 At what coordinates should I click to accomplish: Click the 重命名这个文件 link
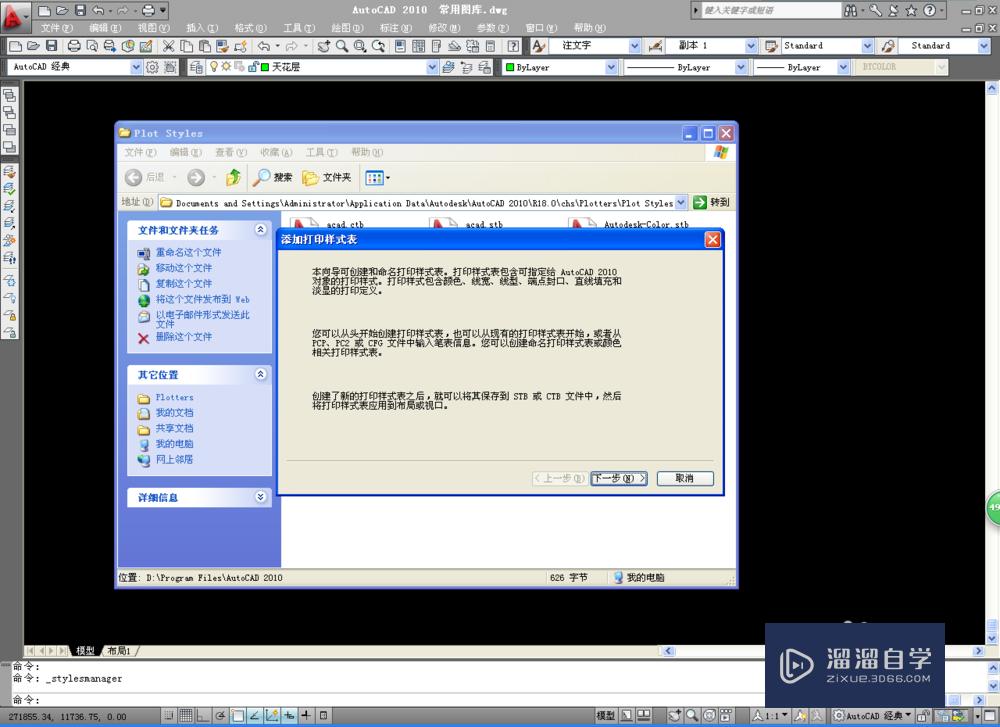tap(188, 253)
